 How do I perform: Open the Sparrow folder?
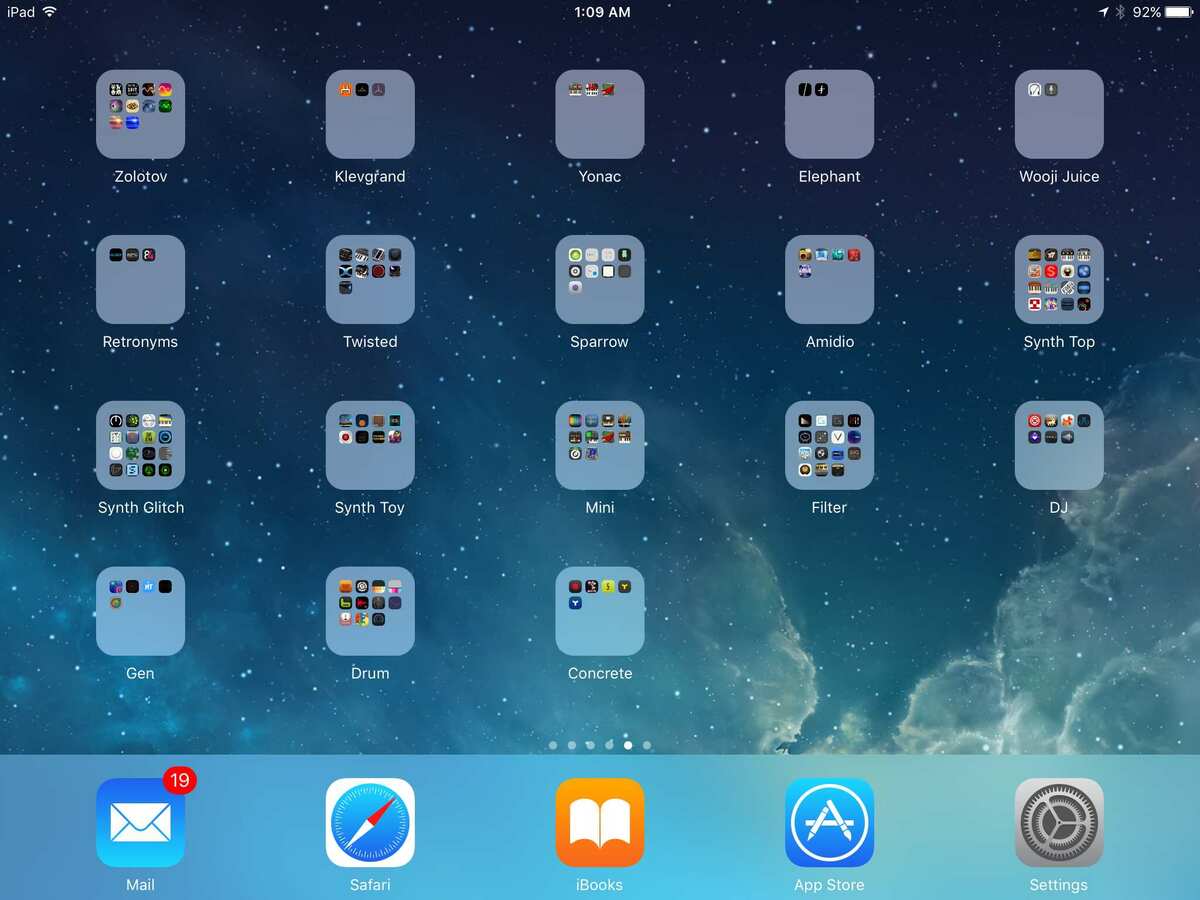pos(600,280)
